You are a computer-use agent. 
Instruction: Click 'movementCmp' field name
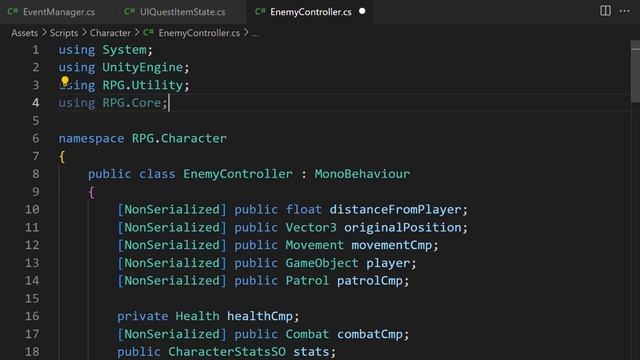pyautogui.click(x=392, y=245)
